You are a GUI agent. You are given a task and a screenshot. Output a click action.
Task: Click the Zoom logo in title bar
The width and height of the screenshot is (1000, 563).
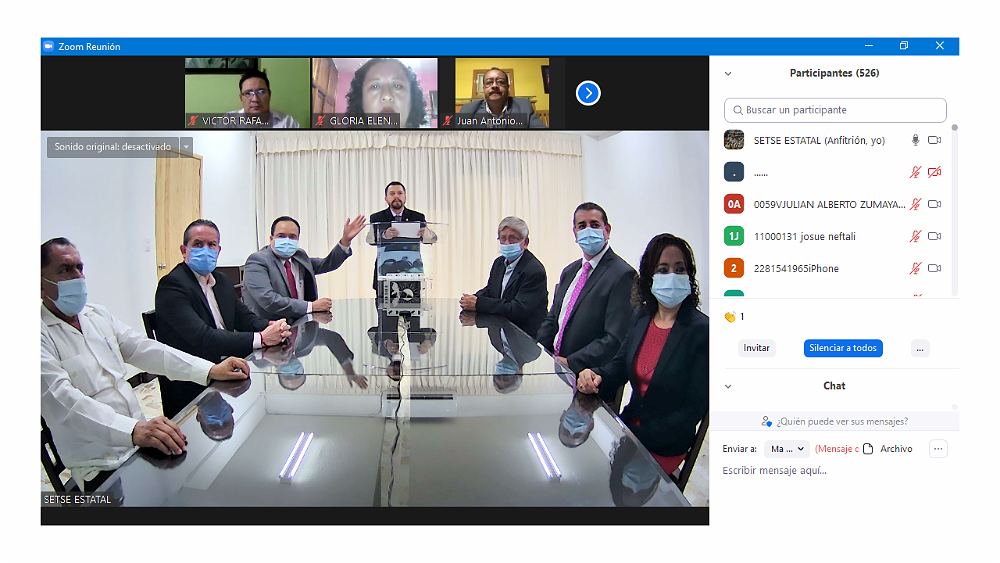click(x=48, y=46)
